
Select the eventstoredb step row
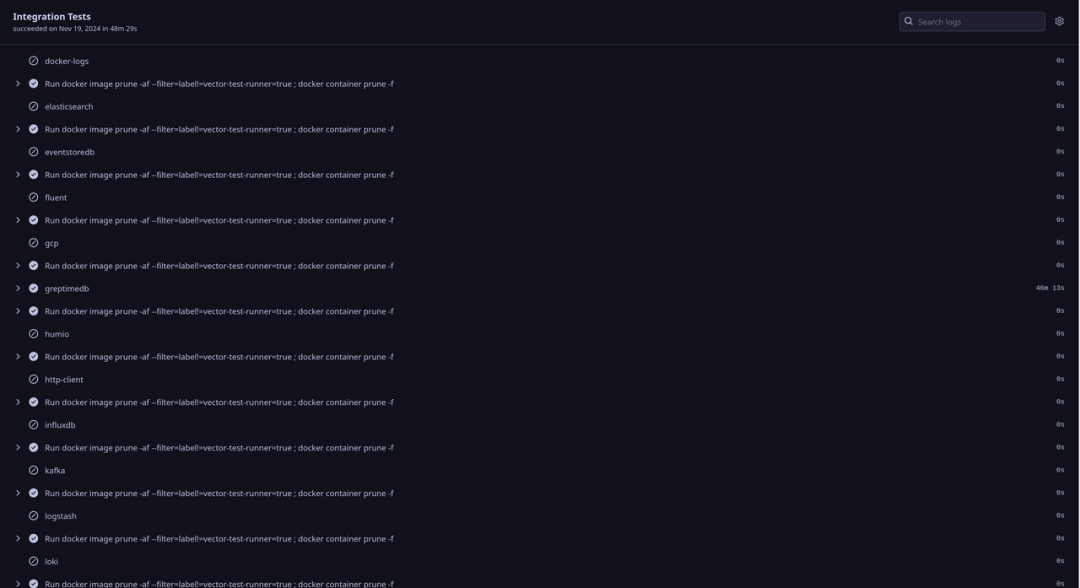(70, 152)
